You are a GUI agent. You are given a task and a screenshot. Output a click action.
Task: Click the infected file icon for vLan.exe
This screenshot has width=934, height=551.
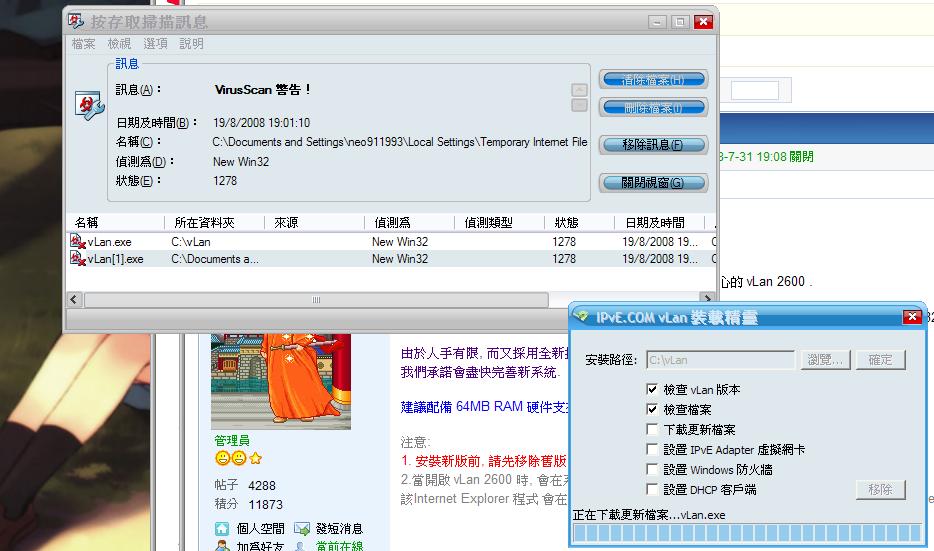pos(78,241)
